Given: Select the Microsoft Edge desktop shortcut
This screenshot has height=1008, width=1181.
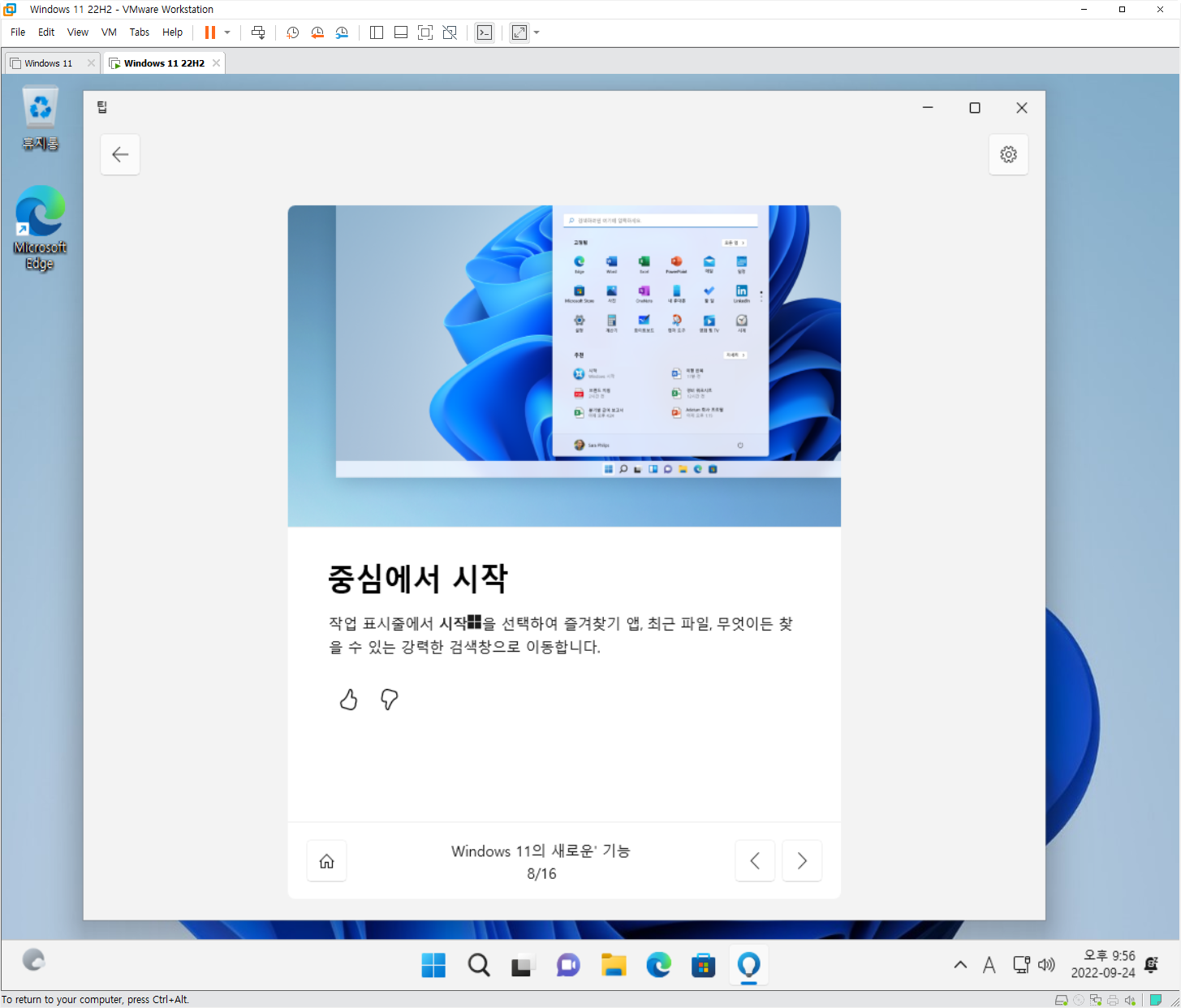Looking at the screenshot, I should click(40, 228).
